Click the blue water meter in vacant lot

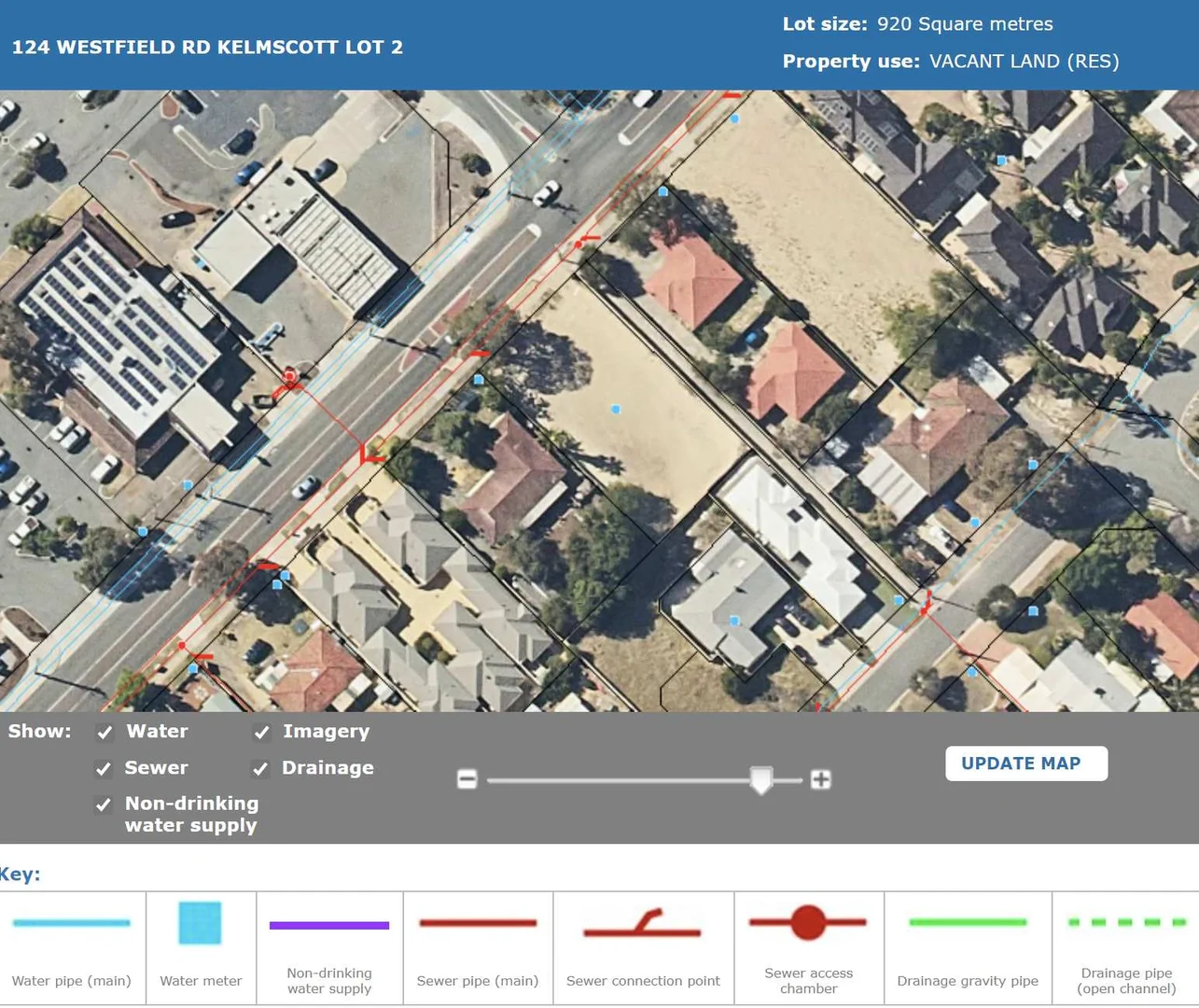click(x=615, y=409)
